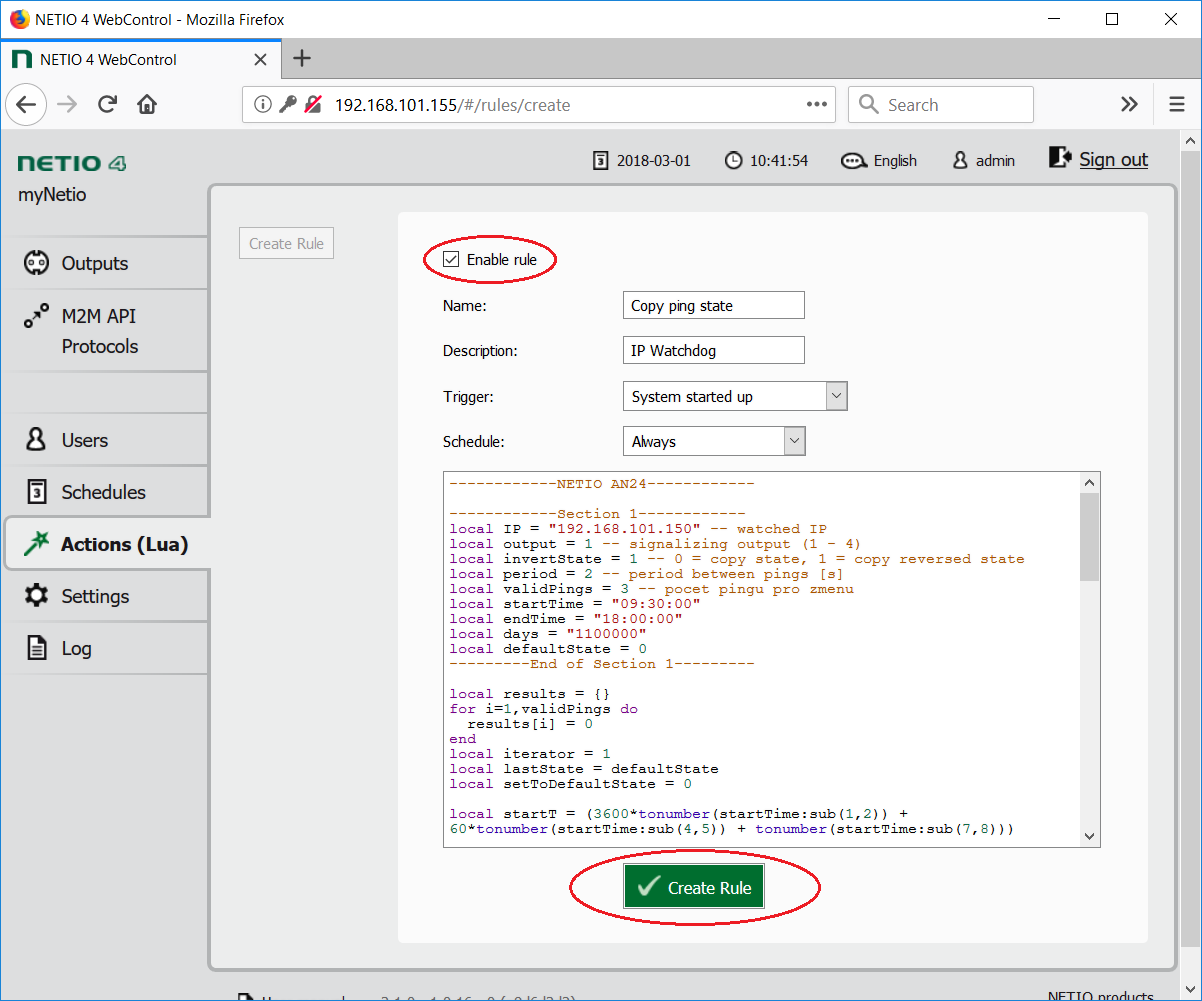The height and width of the screenshot is (1001, 1202).
Task: Show more toolbar items chevron
Action: (1129, 105)
